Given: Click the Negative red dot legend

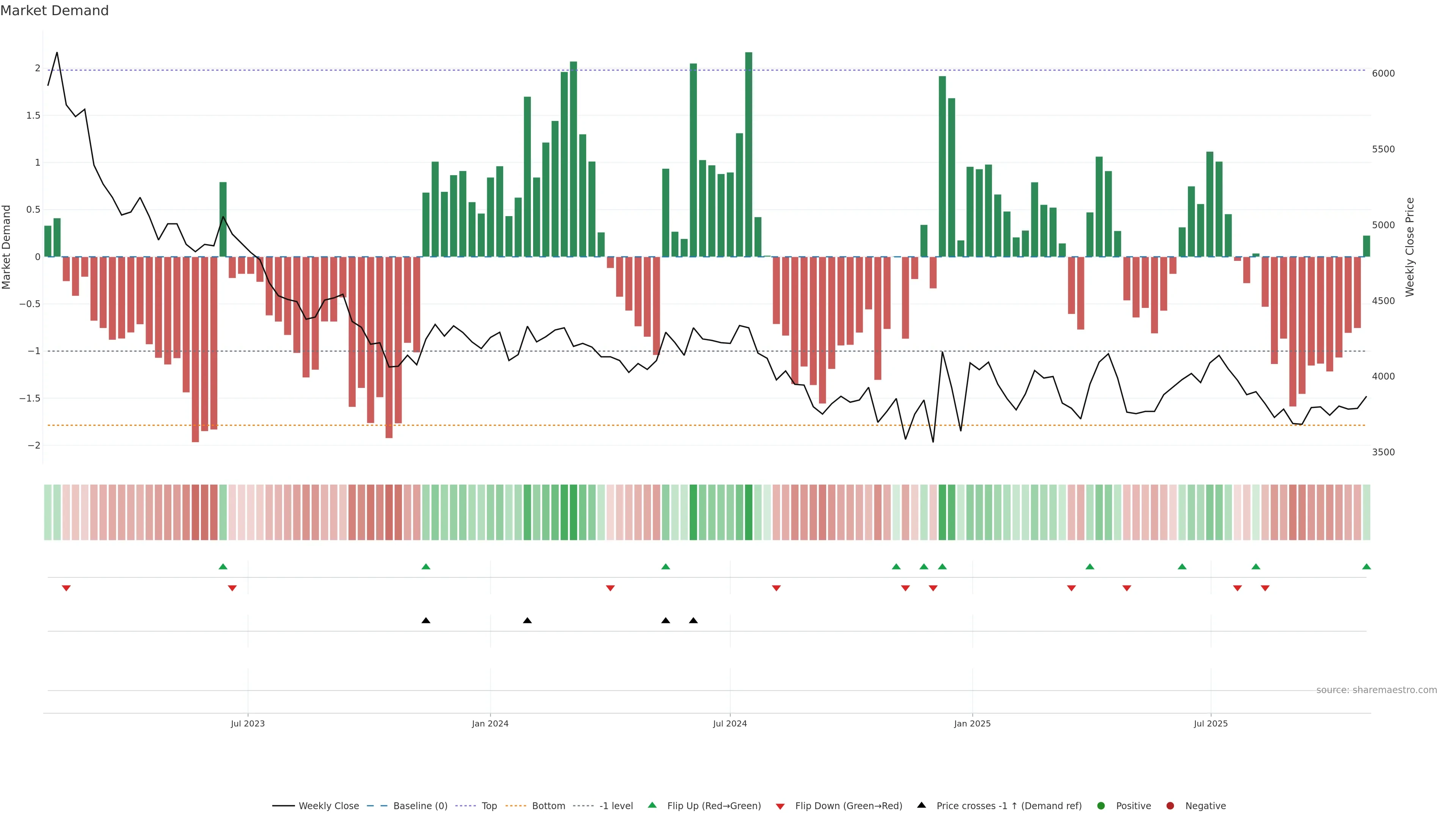Looking at the screenshot, I should point(1170,806).
